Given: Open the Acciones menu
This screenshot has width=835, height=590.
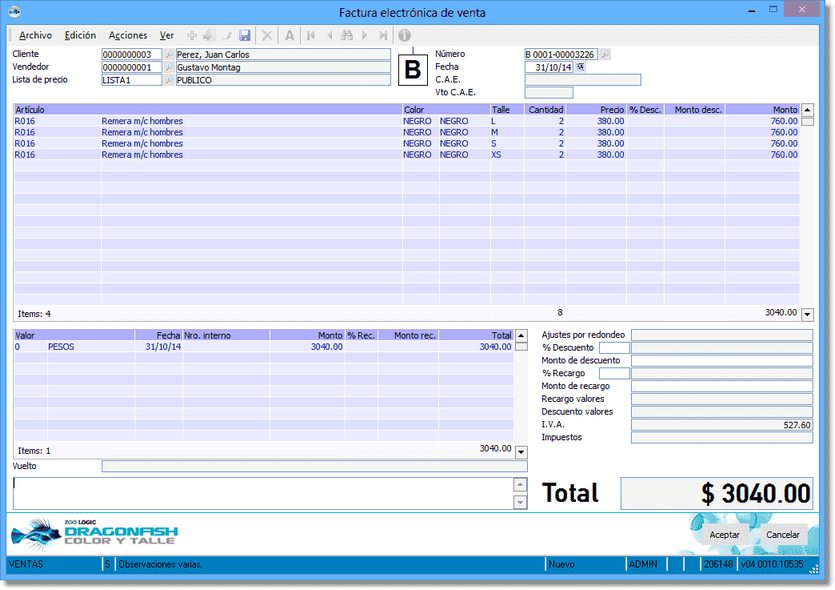Looking at the screenshot, I should pos(127,35).
